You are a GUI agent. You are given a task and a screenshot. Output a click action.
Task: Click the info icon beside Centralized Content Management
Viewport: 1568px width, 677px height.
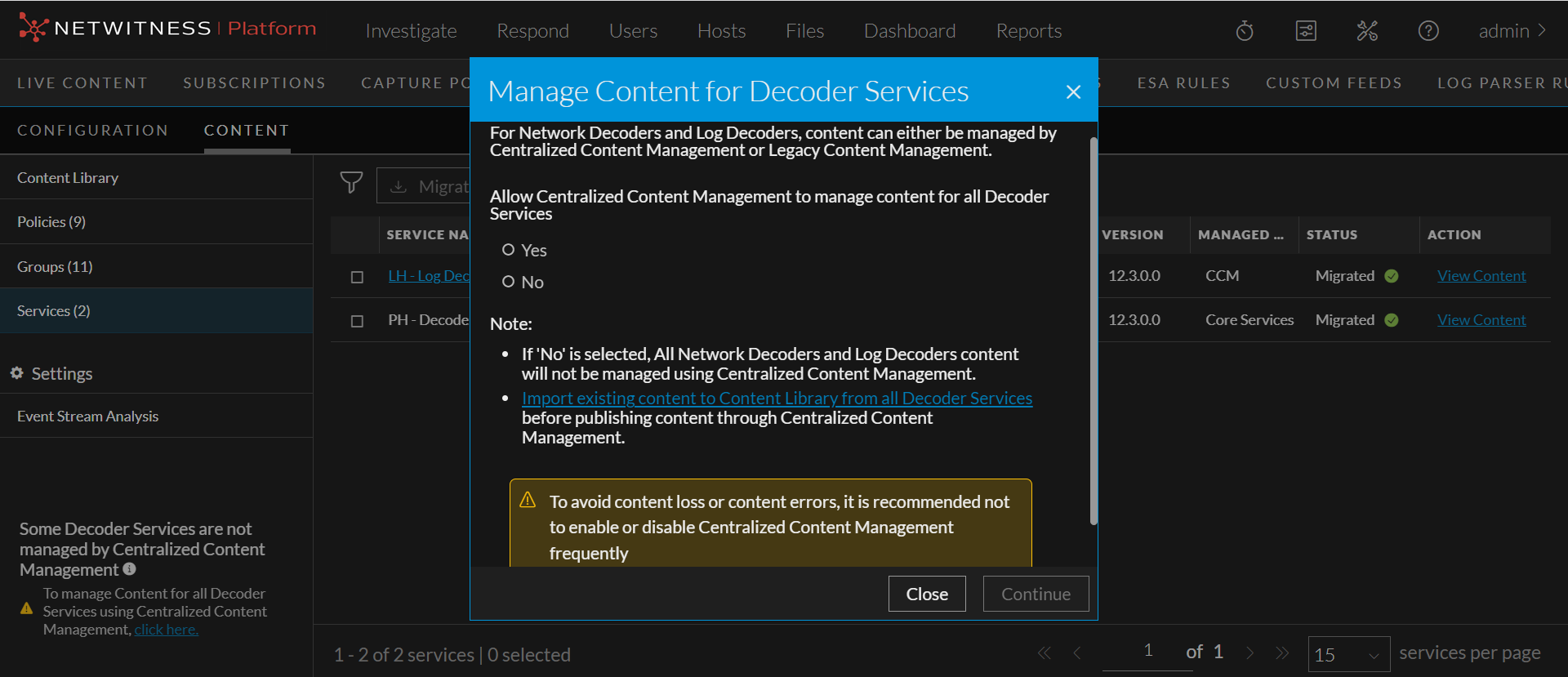click(129, 568)
